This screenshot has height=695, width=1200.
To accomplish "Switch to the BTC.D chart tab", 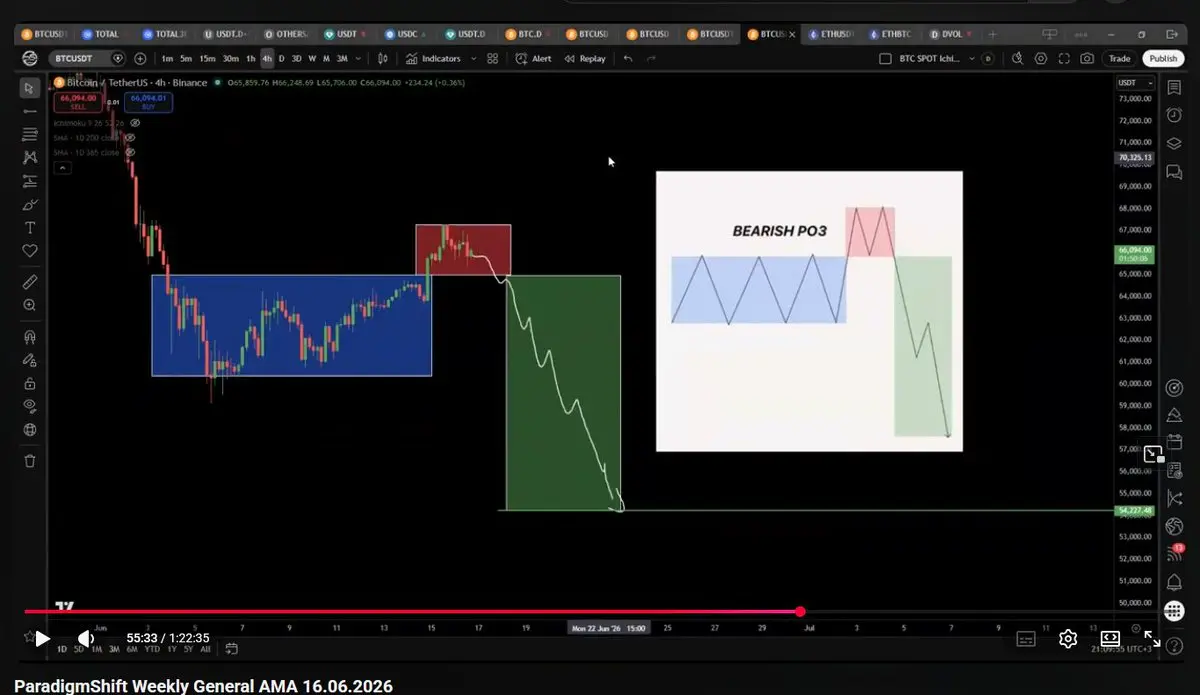I will [529, 34].
